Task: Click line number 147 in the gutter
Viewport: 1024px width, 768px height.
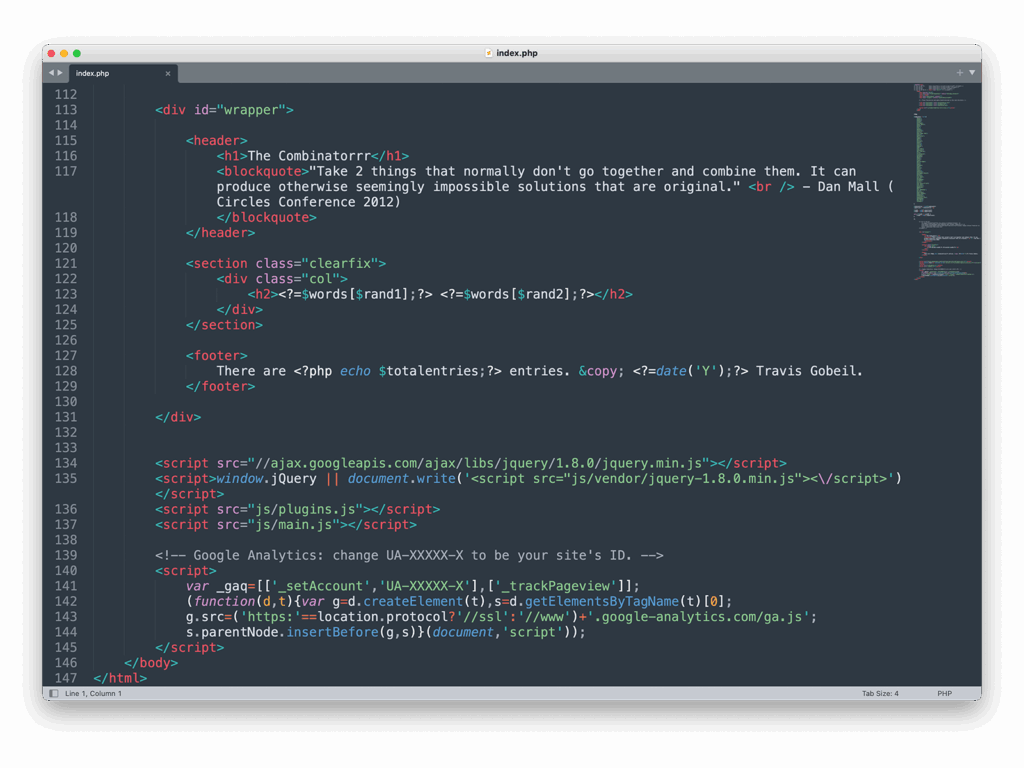Action: 66,678
